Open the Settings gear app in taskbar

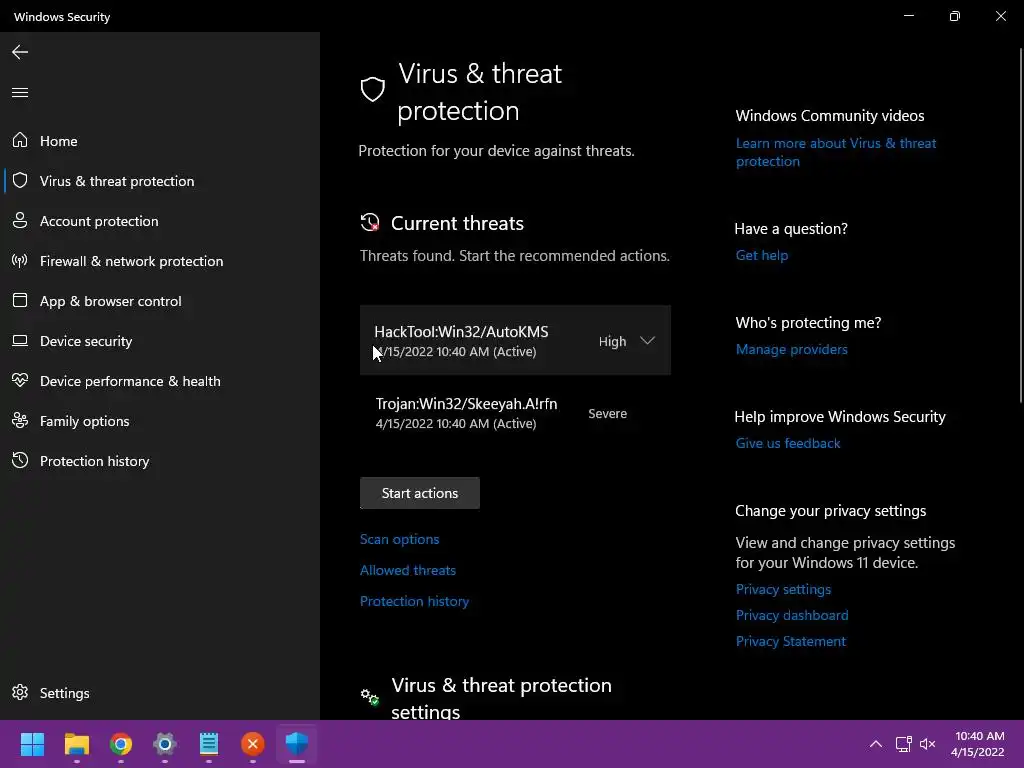click(165, 744)
